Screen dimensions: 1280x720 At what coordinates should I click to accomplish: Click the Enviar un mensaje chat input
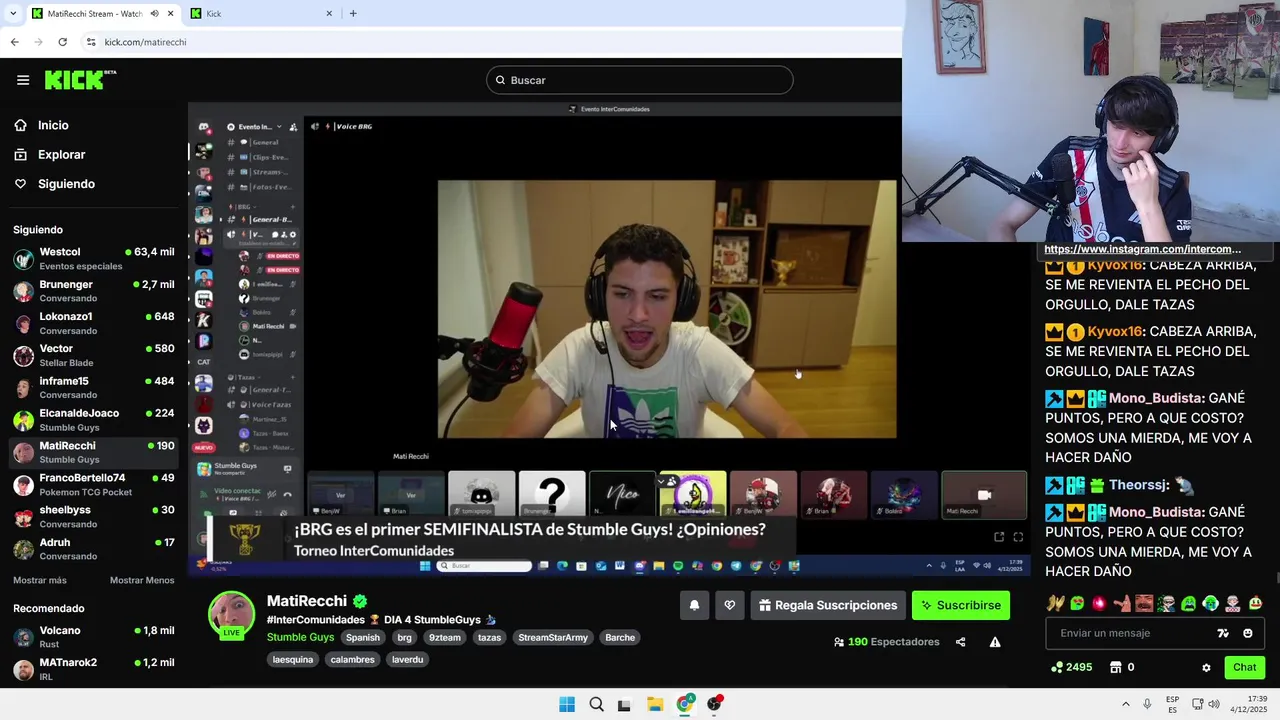pyautogui.click(x=1132, y=633)
